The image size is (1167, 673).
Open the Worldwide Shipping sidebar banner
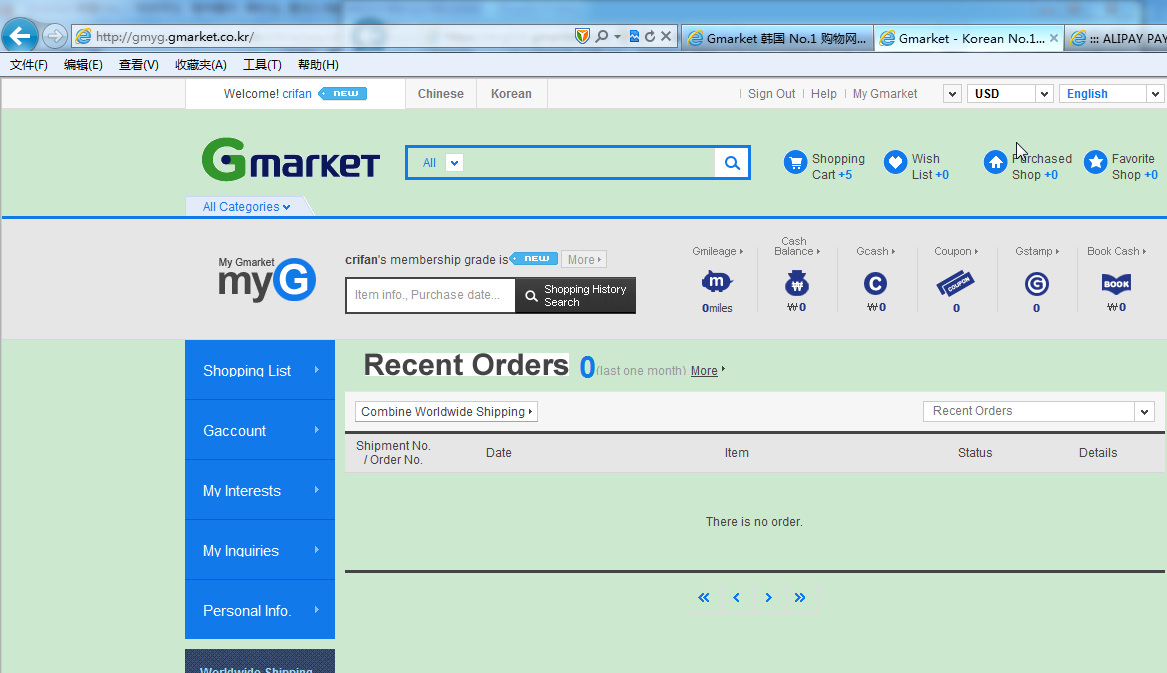click(x=260, y=662)
